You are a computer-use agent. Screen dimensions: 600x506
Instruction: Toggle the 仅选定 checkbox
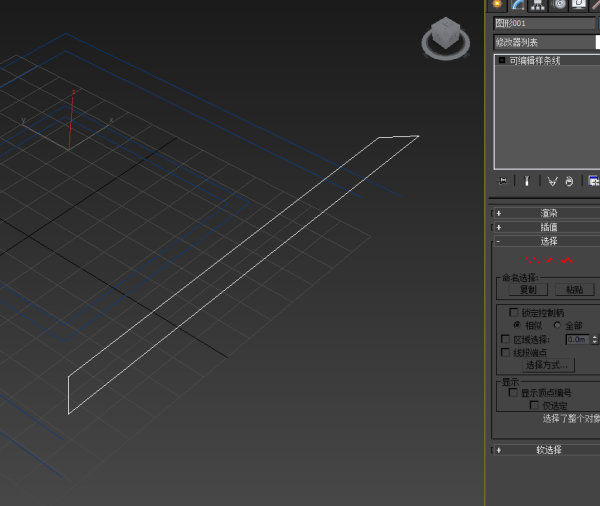click(534, 405)
